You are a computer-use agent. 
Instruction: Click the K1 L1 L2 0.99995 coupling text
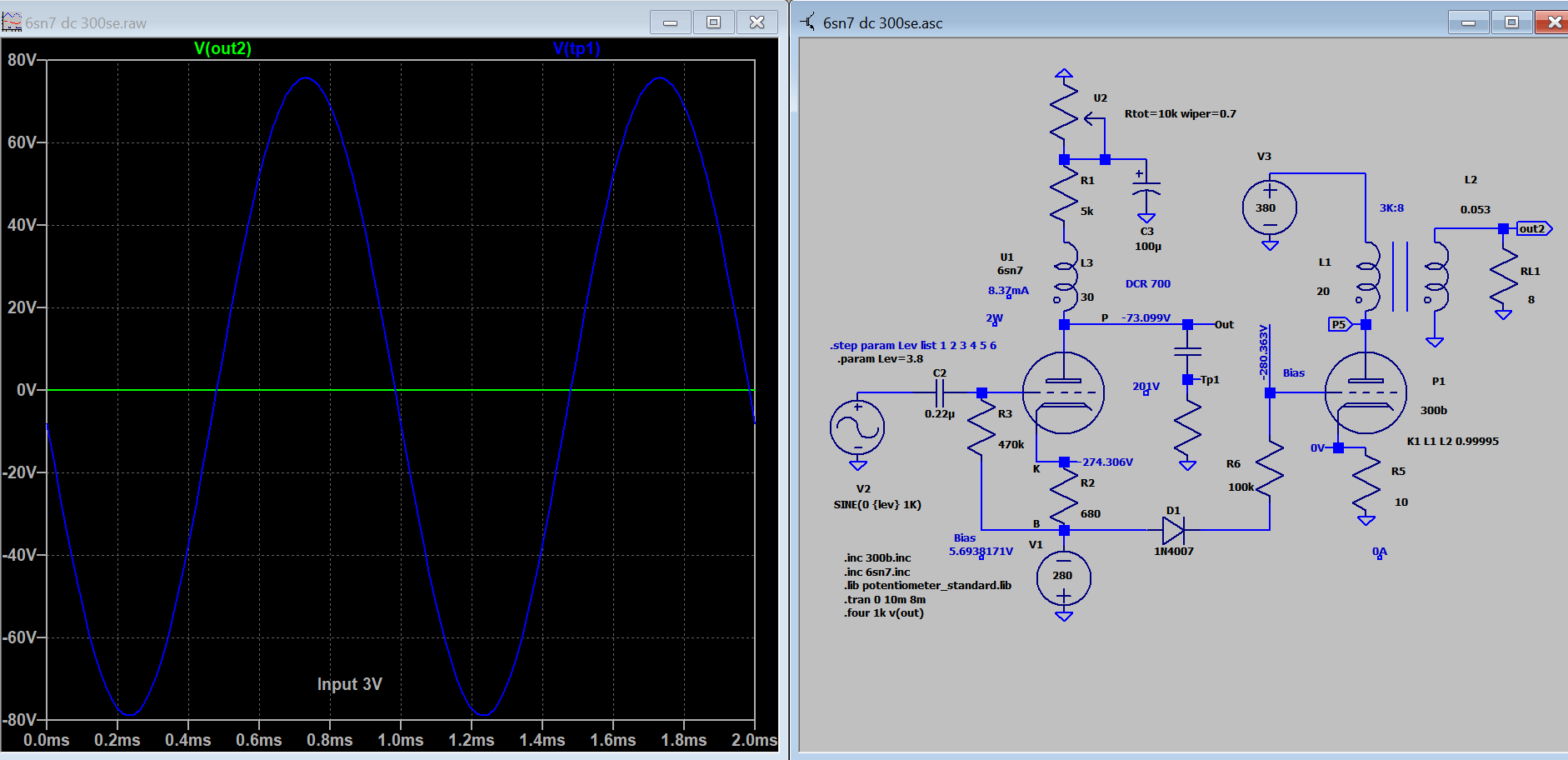pos(1453,441)
